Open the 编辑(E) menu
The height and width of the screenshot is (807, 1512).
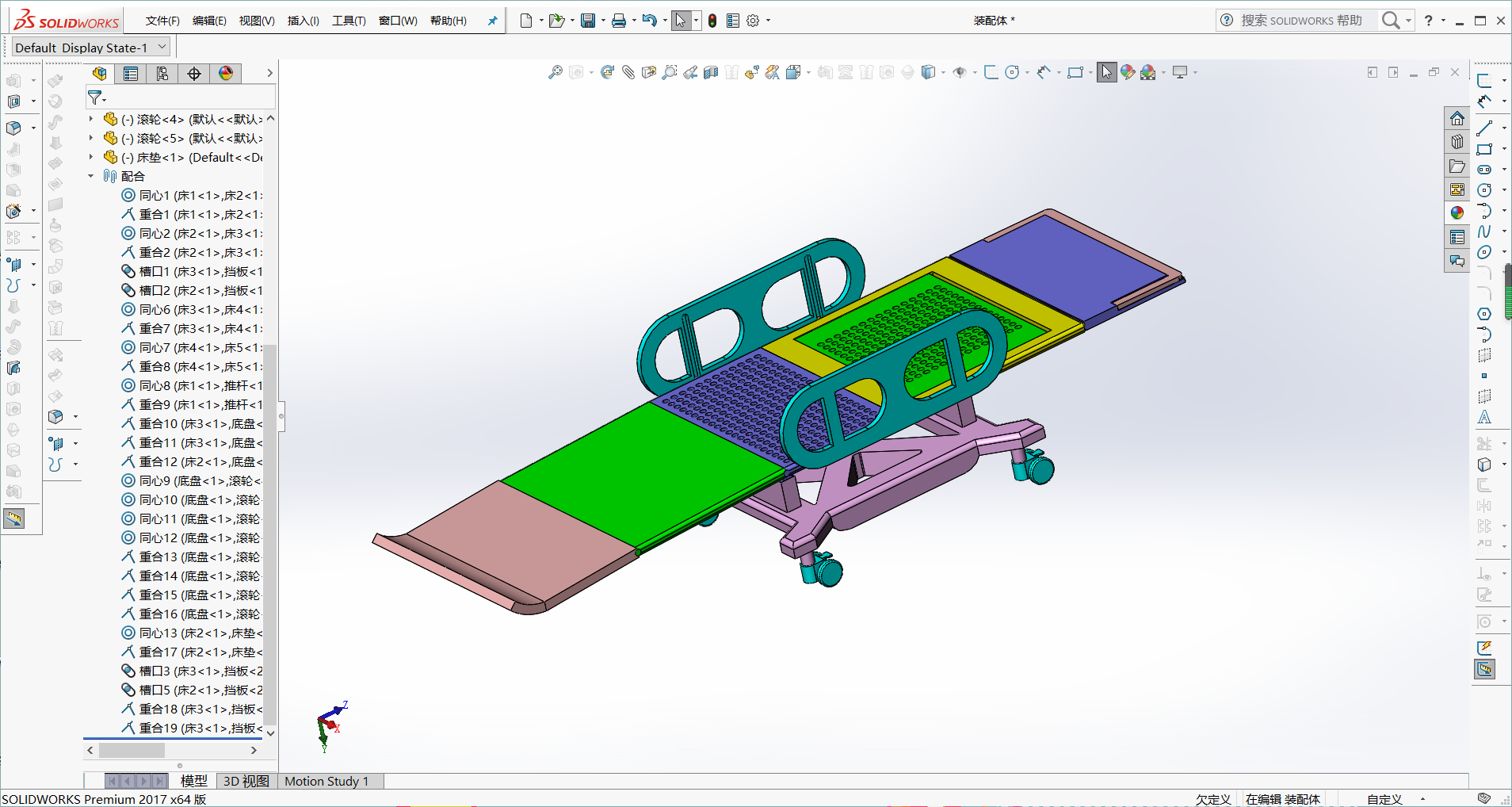[x=209, y=21]
